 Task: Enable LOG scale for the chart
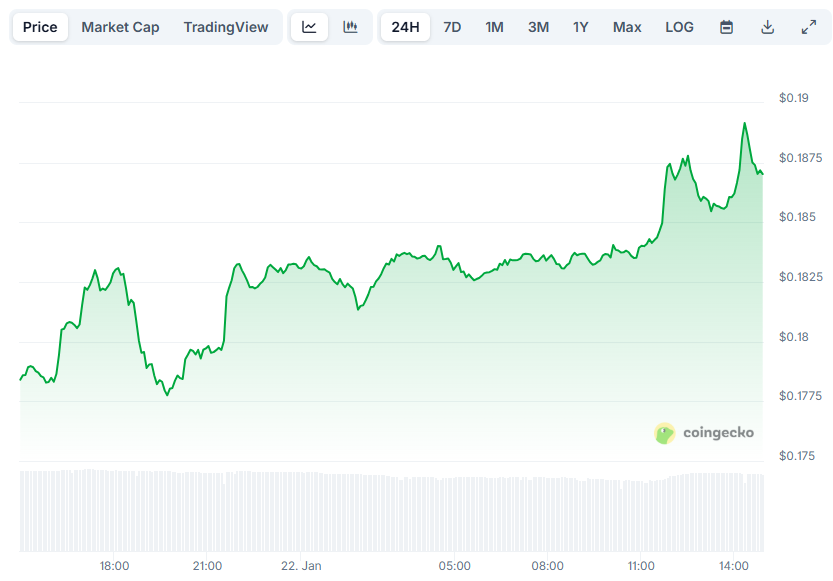pyautogui.click(x=679, y=27)
